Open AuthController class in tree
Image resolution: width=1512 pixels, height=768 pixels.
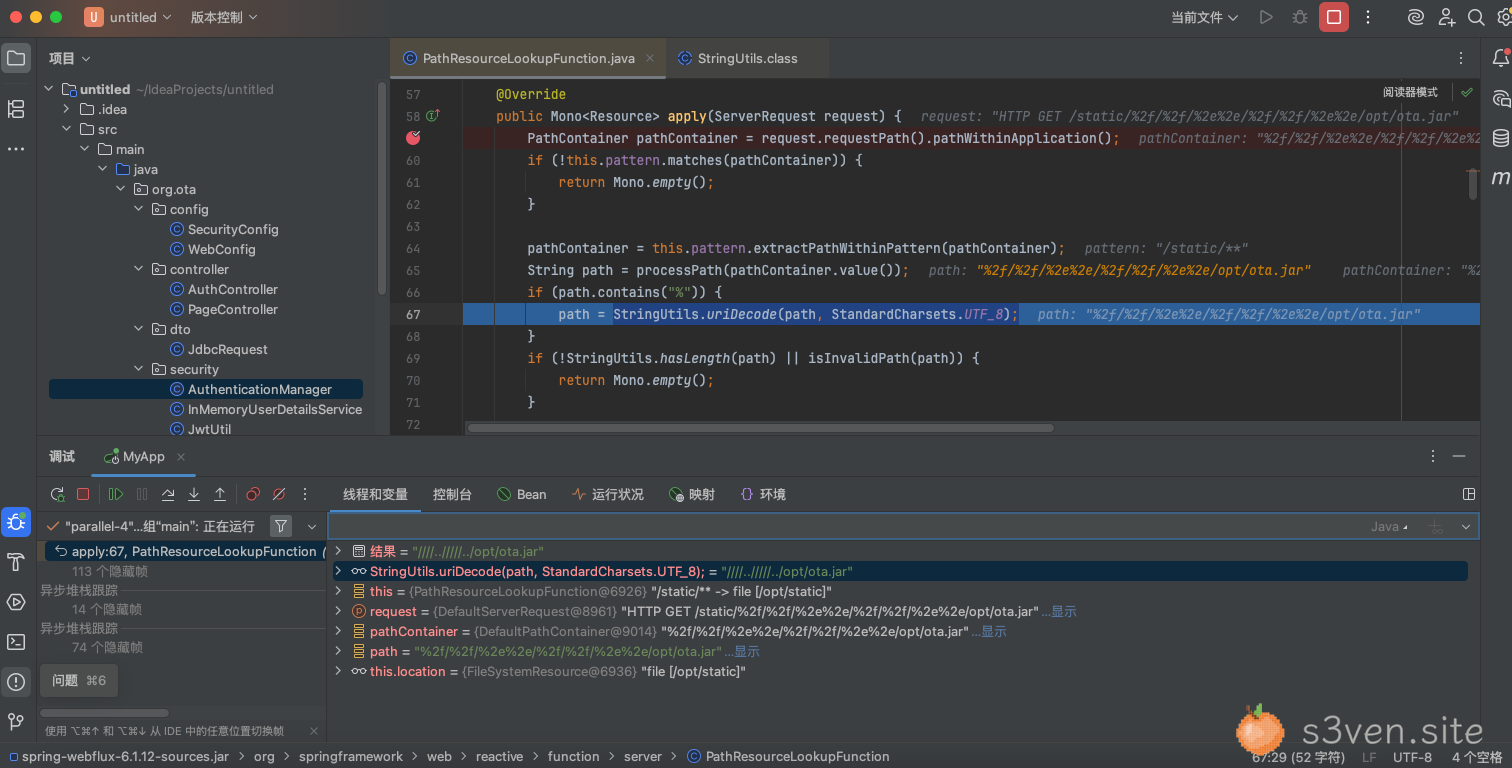click(x=233, y=289)
